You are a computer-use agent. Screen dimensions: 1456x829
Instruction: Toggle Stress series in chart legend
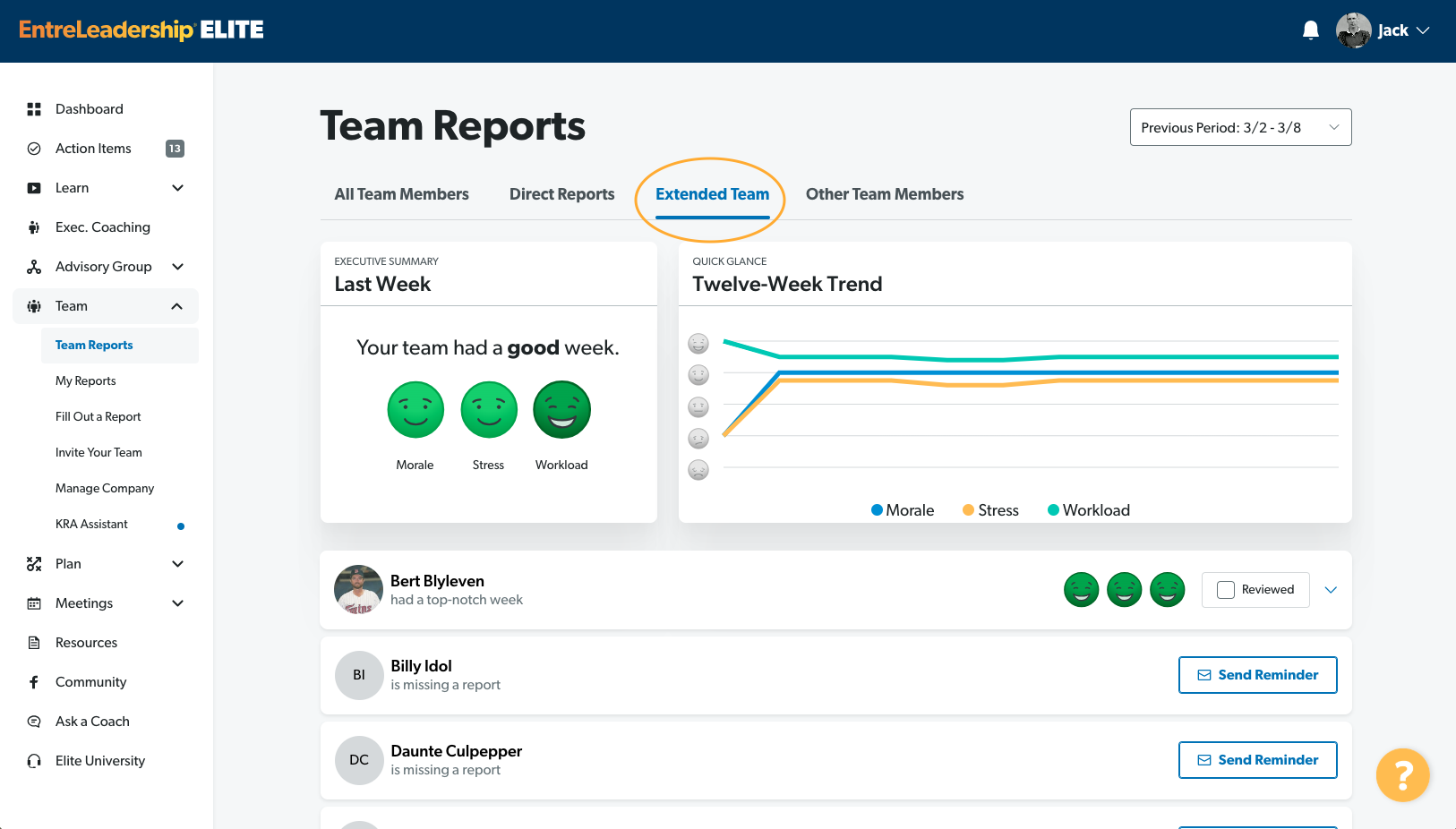990,510
